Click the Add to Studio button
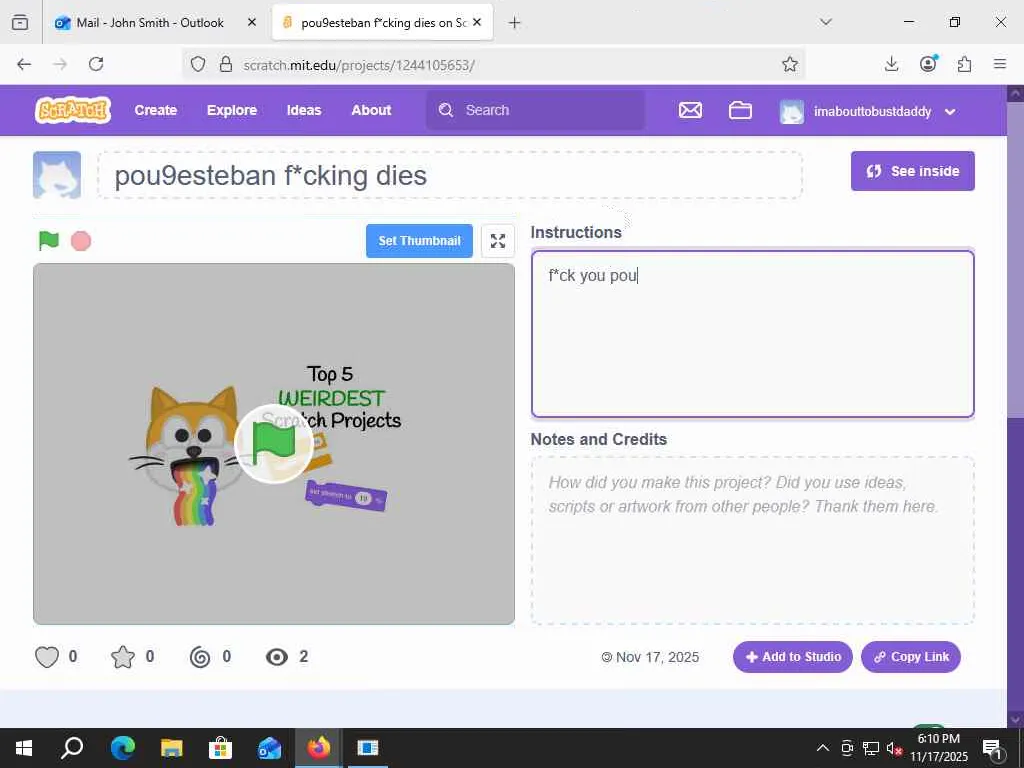 coord(793,657)
